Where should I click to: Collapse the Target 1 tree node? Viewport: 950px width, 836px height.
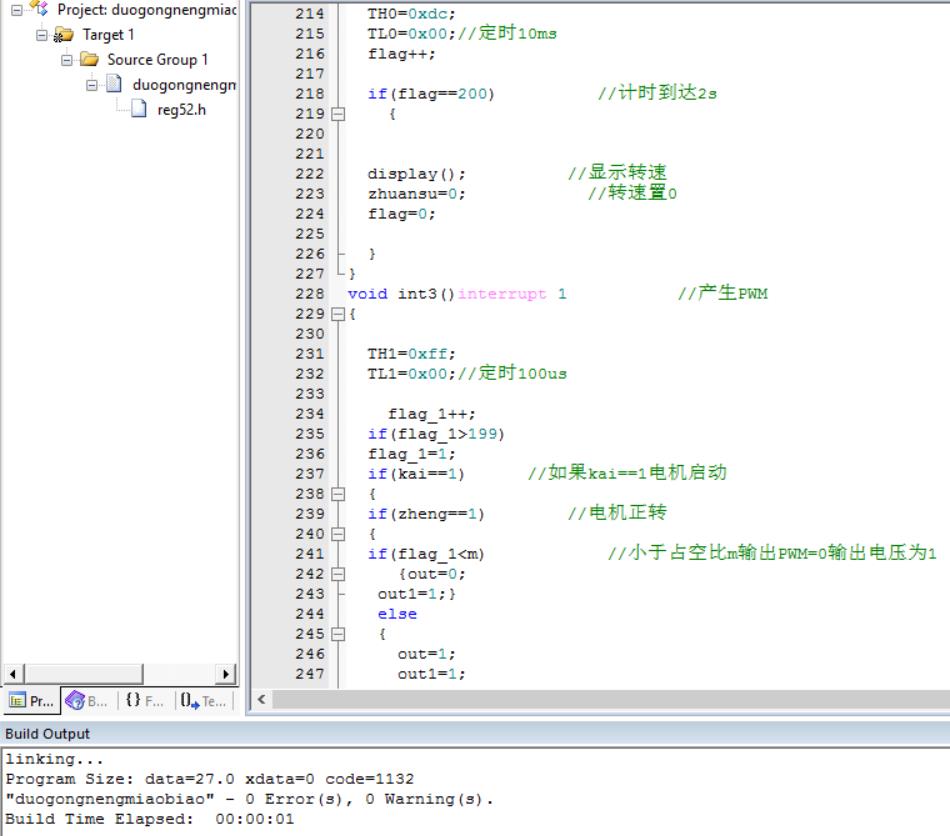pyautogui.click(x=41, y=35)
